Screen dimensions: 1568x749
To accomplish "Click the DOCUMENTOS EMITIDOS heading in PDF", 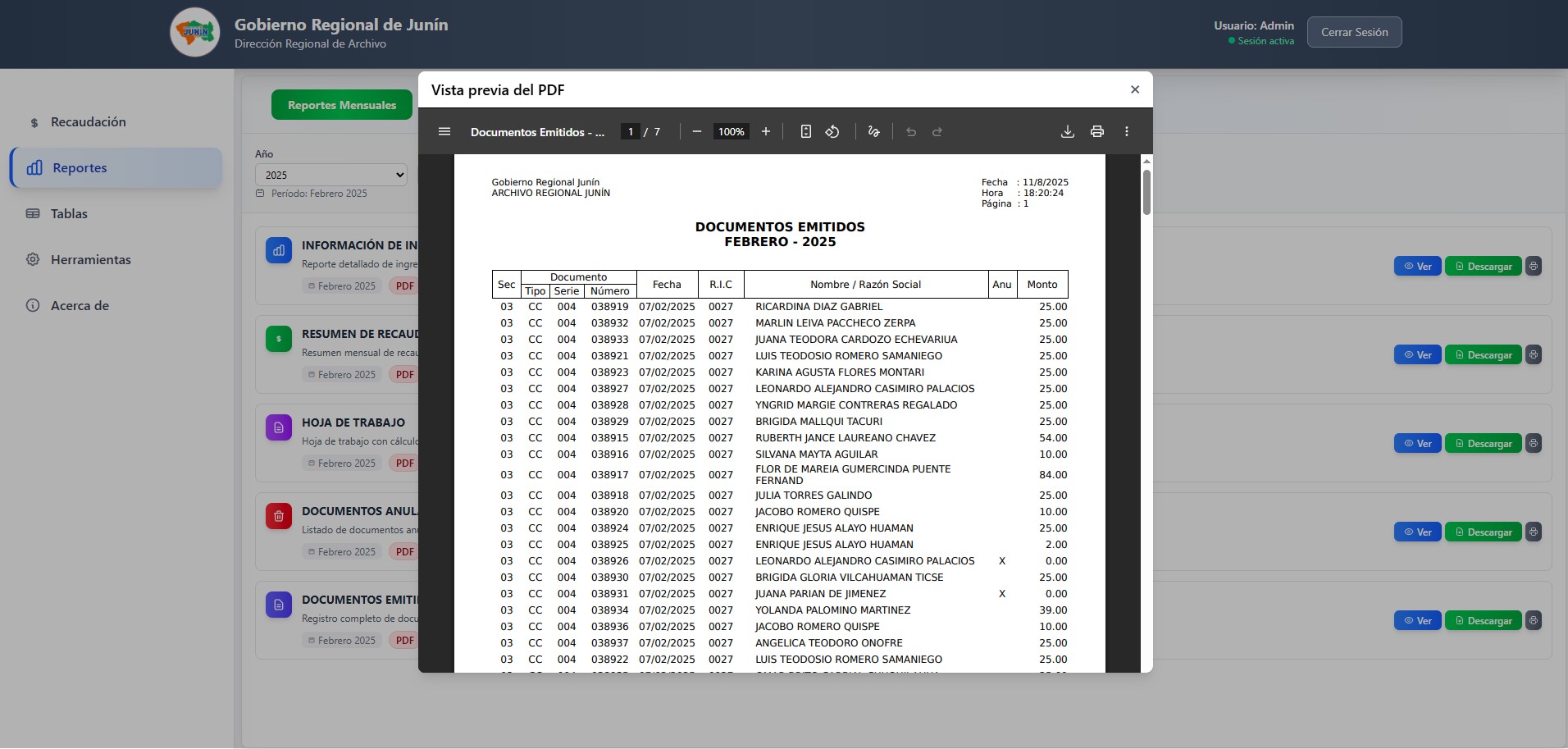I will tap(780, 226).
